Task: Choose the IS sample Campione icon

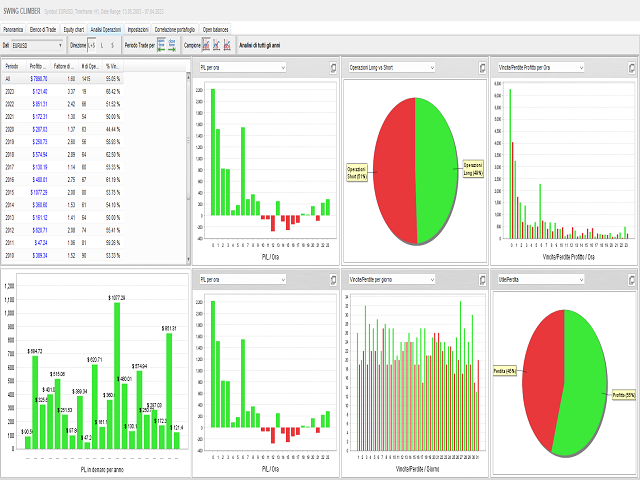Action: tap(217, 45)
